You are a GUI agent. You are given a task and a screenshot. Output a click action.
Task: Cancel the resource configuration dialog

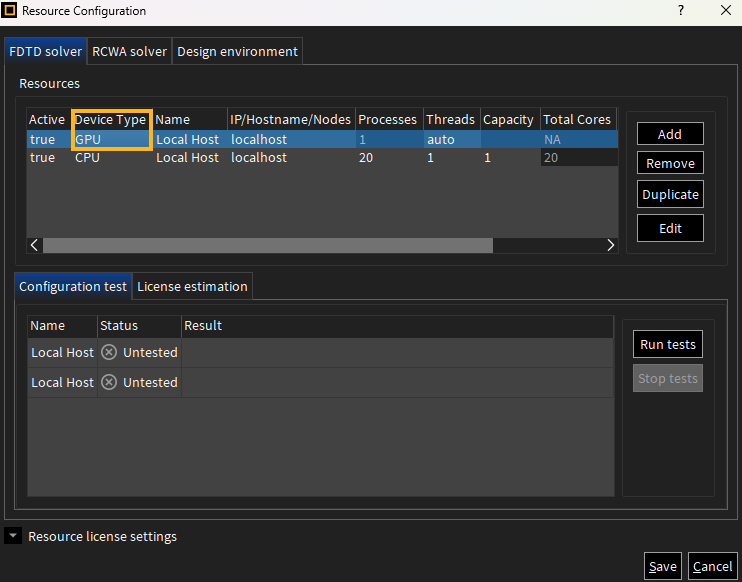[x=712, y=566]
